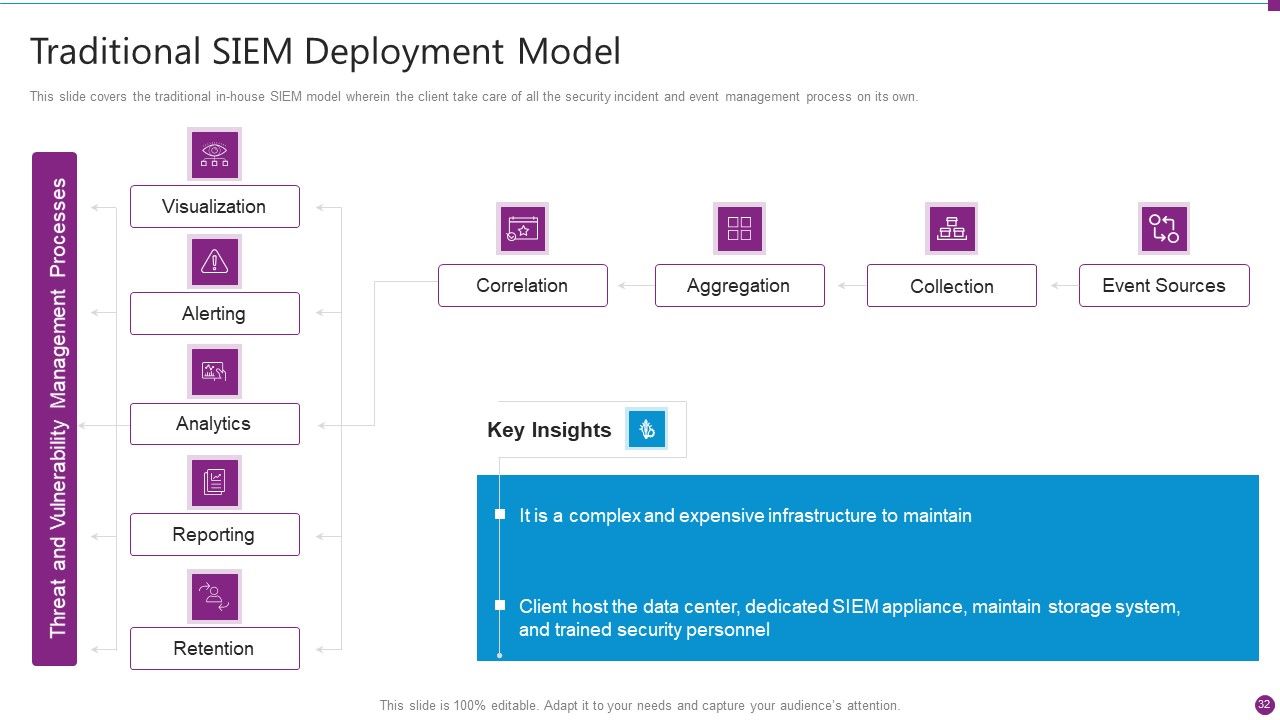Select the Analytics chart icon
The width and height of the screenshot is (1280, 720).
[214, 372]
